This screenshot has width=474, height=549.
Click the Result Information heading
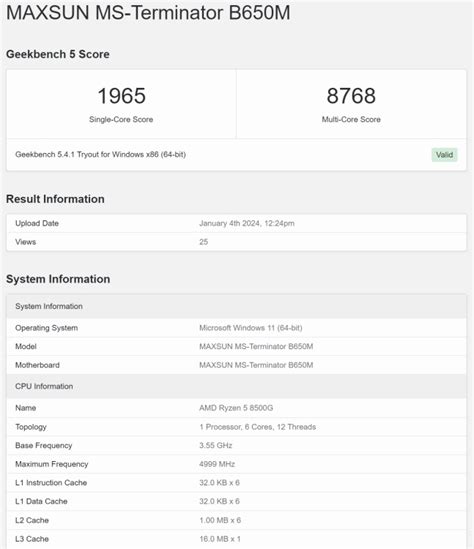(x=55, y=199)
